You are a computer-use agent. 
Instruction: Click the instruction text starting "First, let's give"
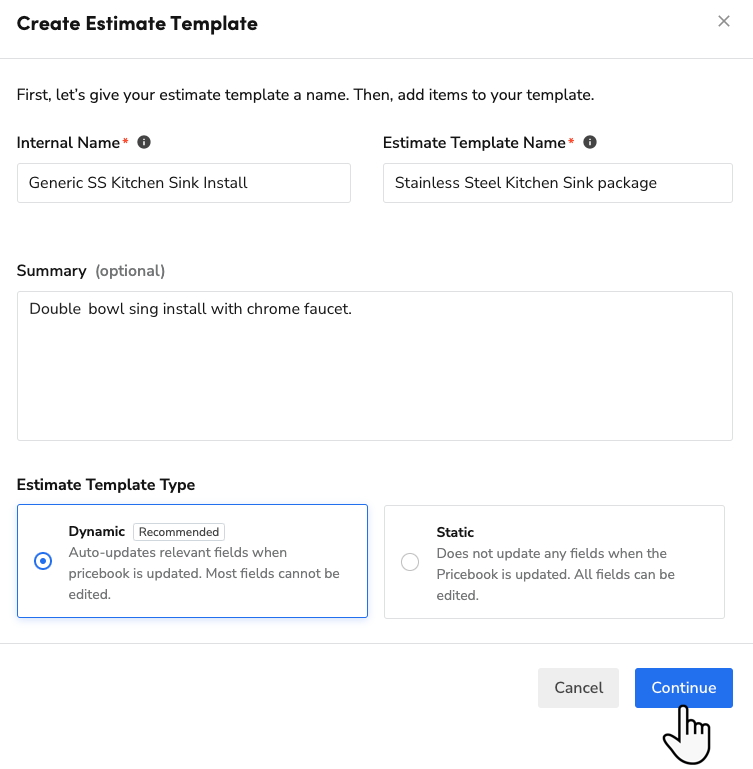coord(306,96)
